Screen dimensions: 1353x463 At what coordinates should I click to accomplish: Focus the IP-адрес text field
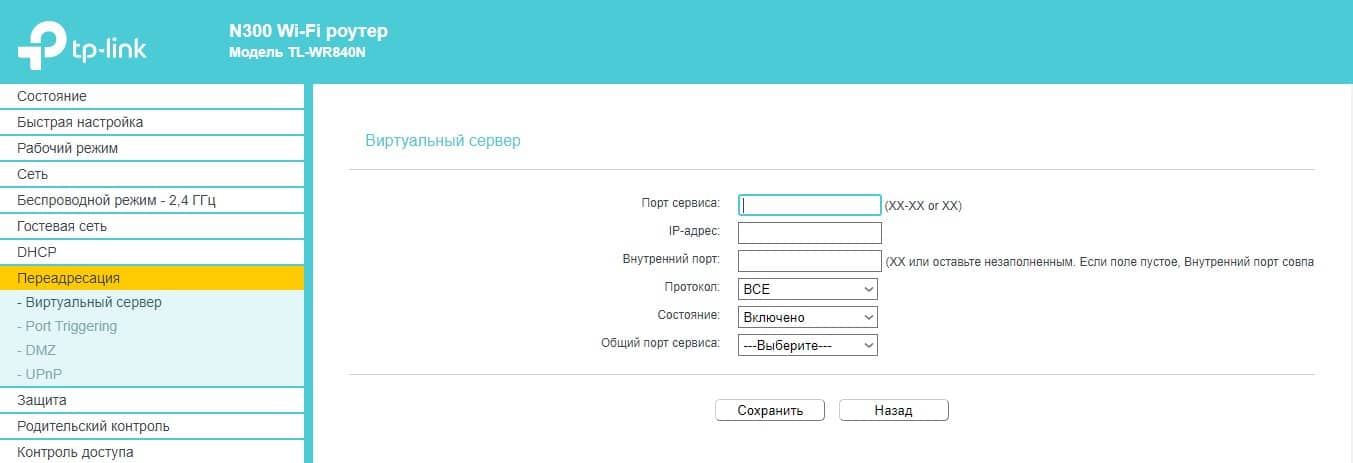[809, 233]
